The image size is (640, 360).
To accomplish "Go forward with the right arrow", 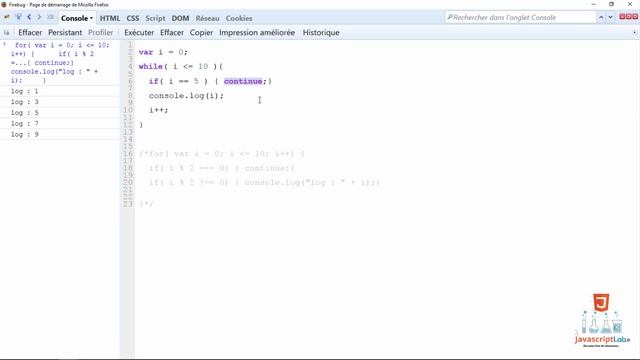I will point(40,17).
